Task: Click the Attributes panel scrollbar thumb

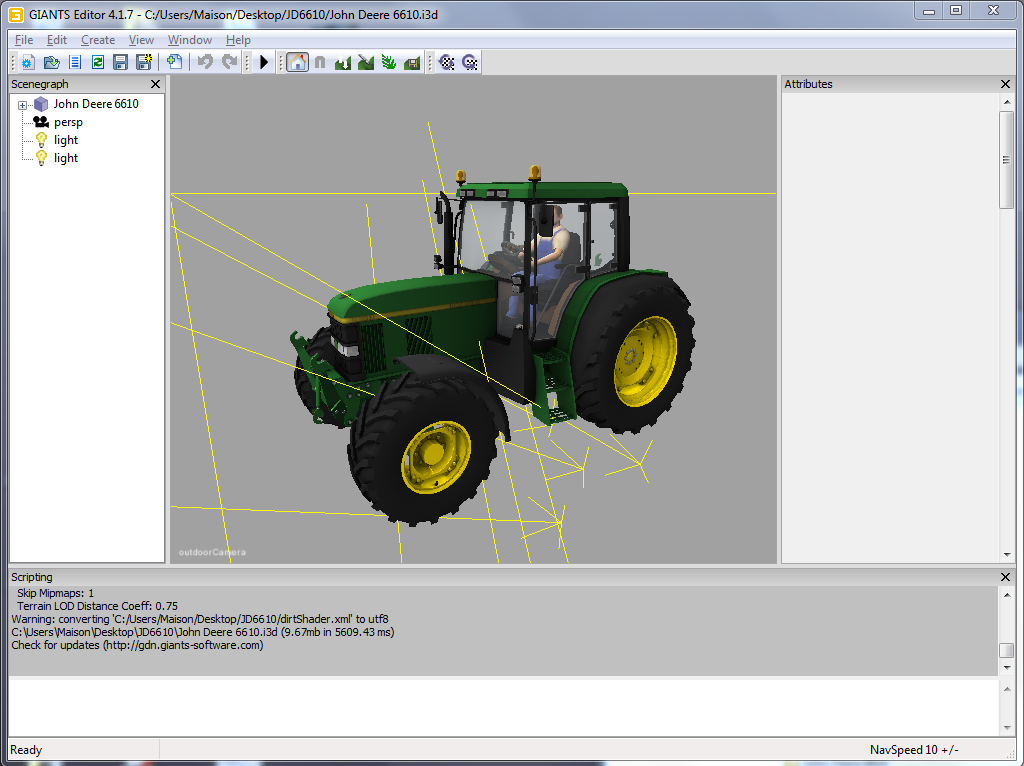Action: tap(1006, 160)
